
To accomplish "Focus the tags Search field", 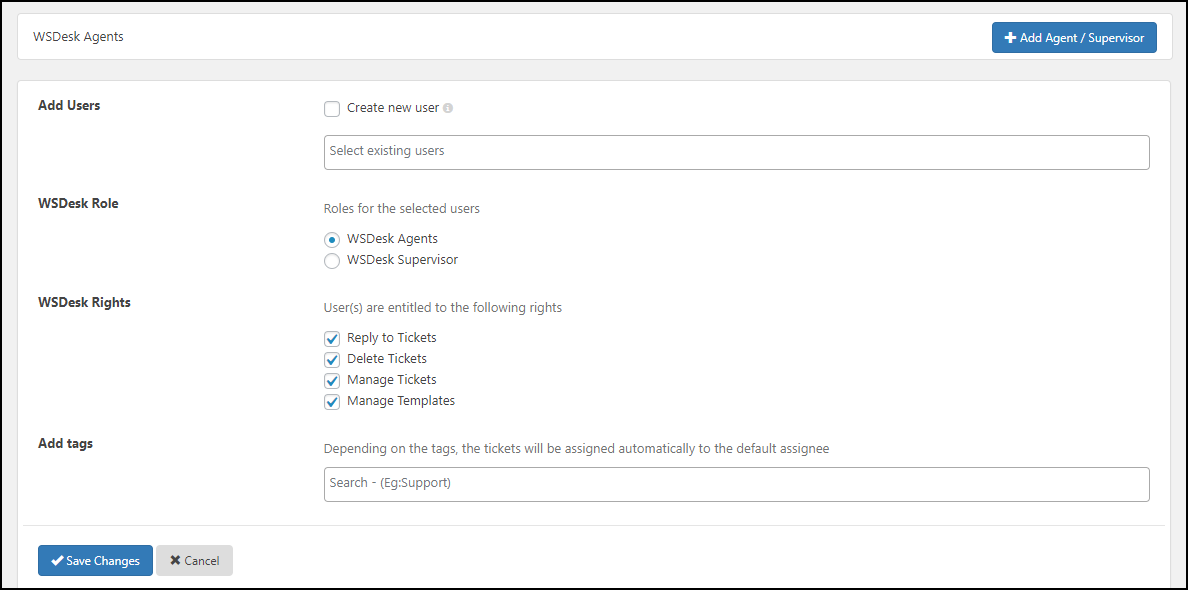I will pyautogui.click(x=736, y=484).
